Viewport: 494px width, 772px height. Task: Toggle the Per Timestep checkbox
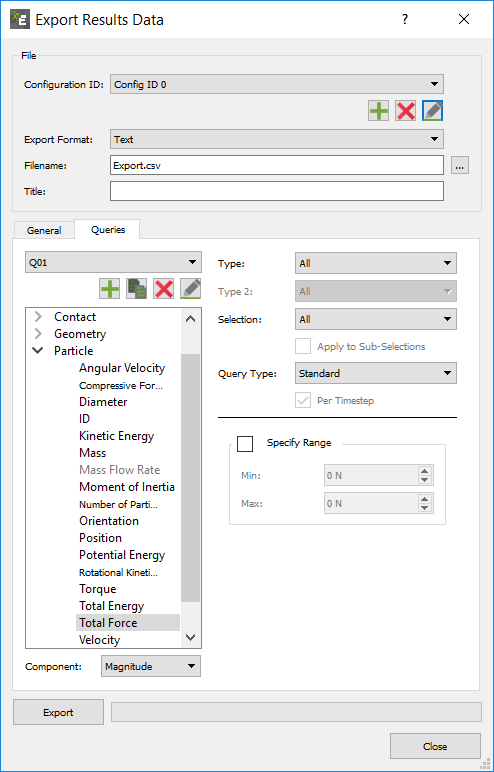303,400
